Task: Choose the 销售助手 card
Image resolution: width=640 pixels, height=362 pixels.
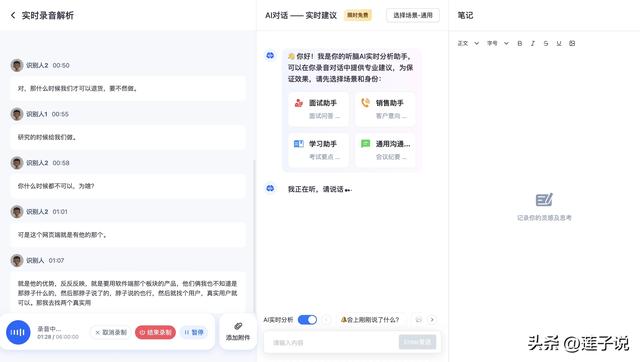Action: click(385, 109)
